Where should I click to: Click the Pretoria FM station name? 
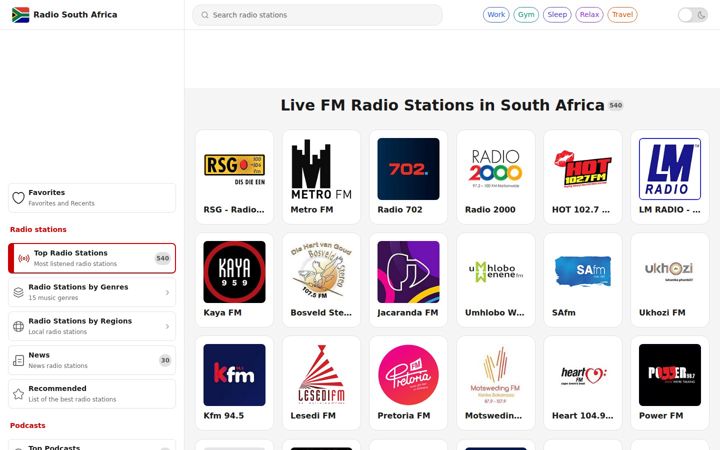pyautogui.click(x=404, y=415)
